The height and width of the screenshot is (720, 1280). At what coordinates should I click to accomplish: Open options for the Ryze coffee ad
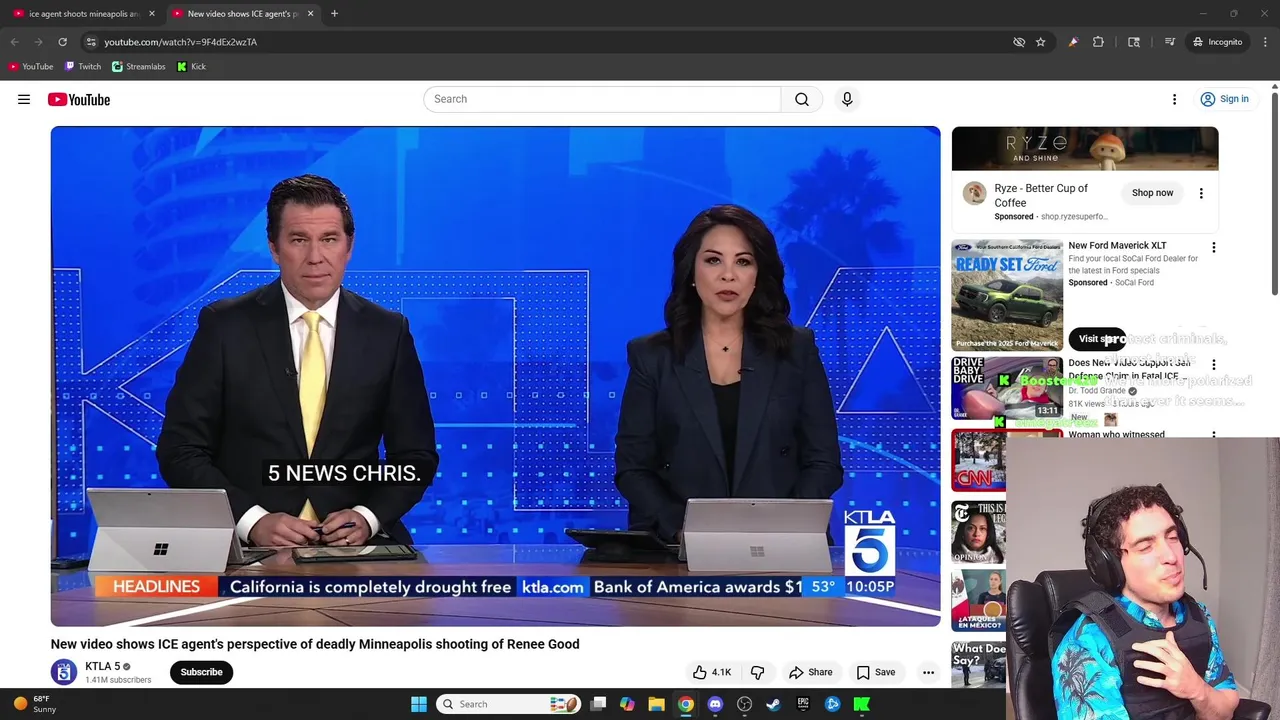click(1201, 193)
